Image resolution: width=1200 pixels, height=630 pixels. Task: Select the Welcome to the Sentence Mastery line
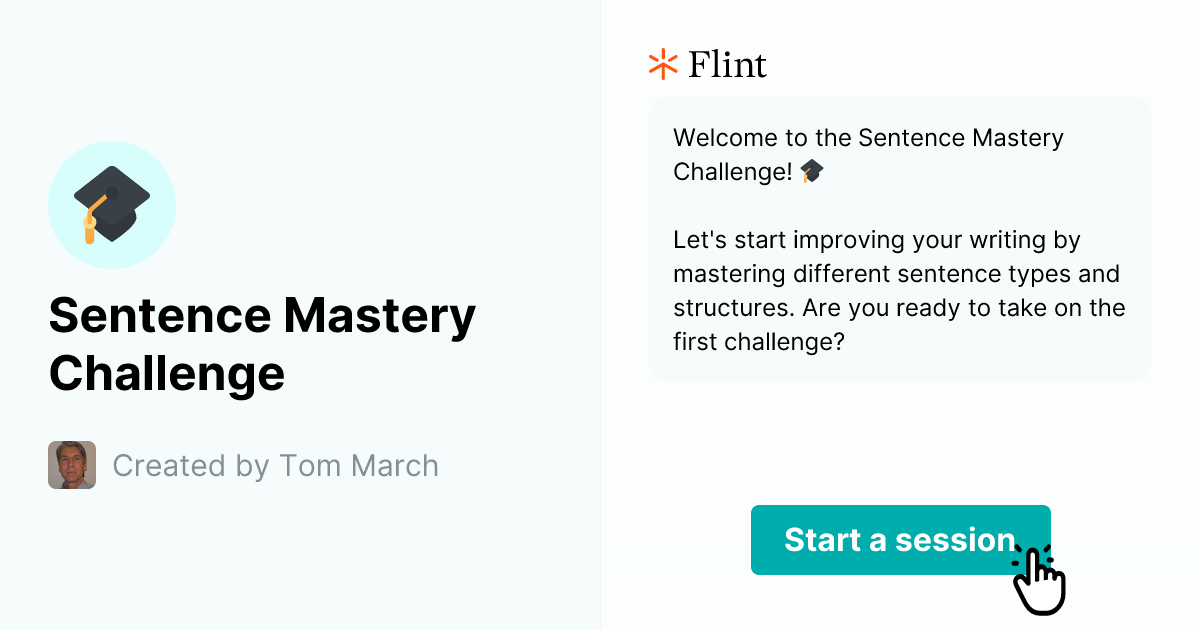pyautogui.click(x=868, y=138)
